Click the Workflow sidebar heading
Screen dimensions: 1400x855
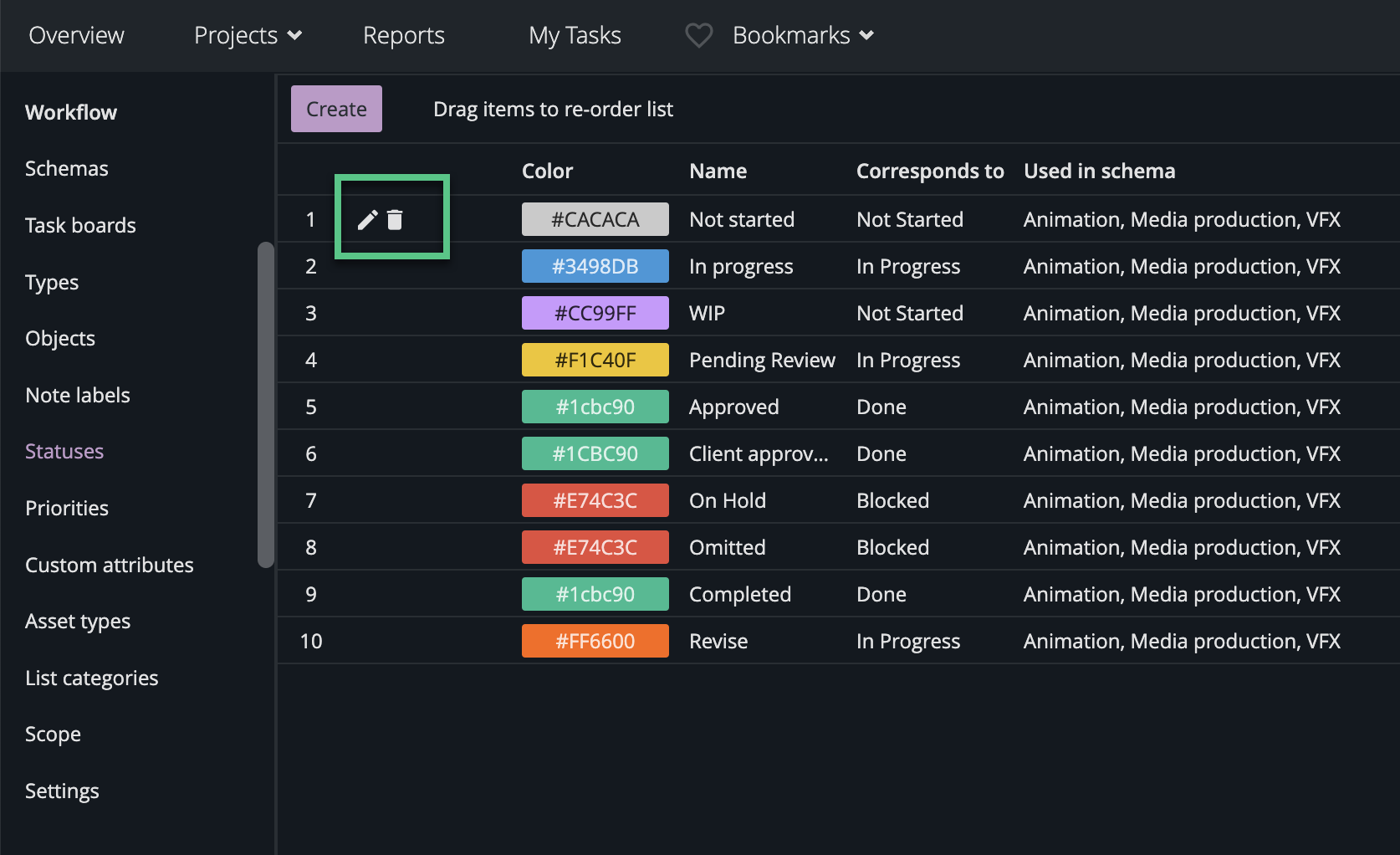tap(71, 112)
